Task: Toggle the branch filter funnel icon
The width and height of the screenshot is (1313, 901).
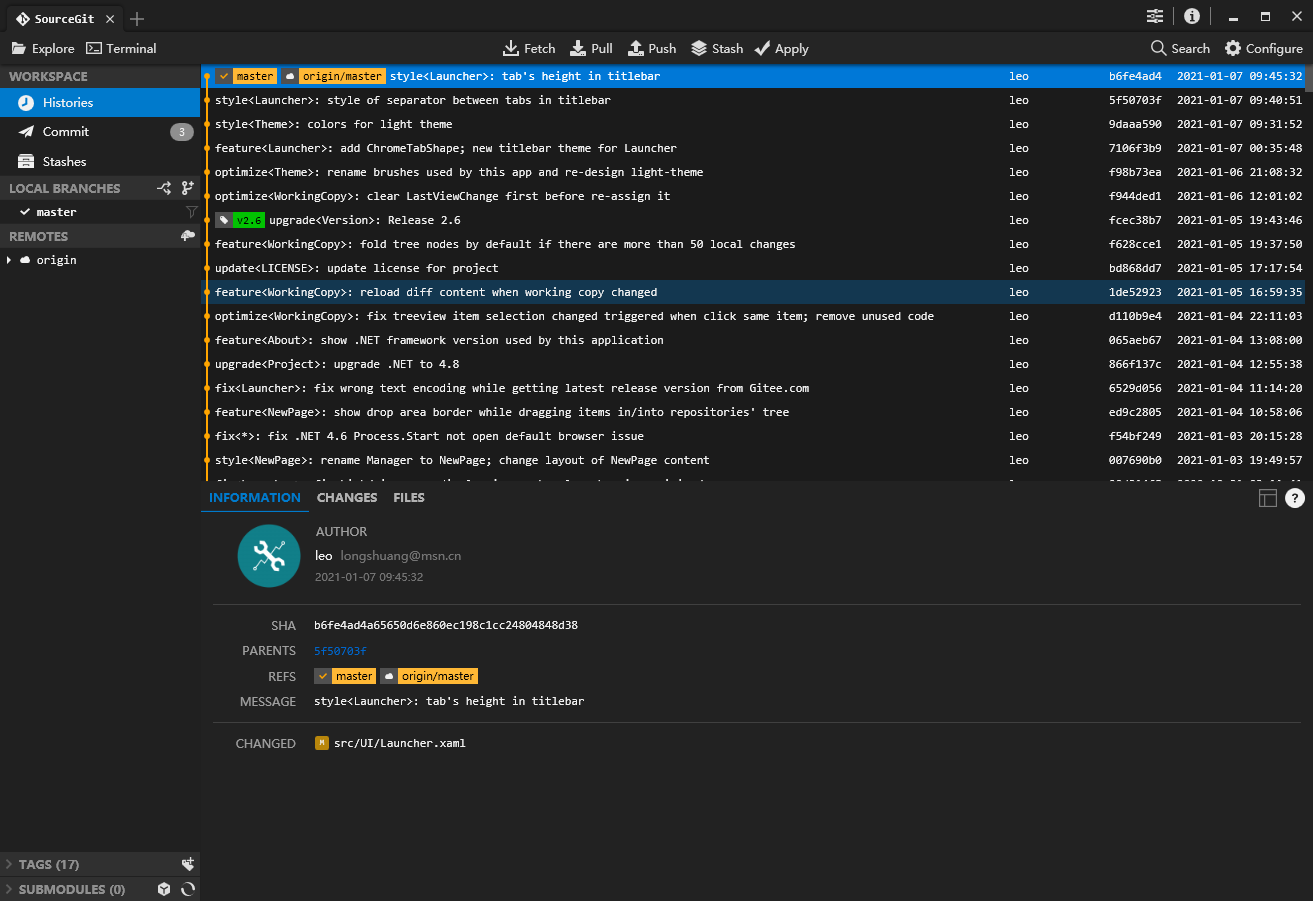Action: click(x=190, y=212)
